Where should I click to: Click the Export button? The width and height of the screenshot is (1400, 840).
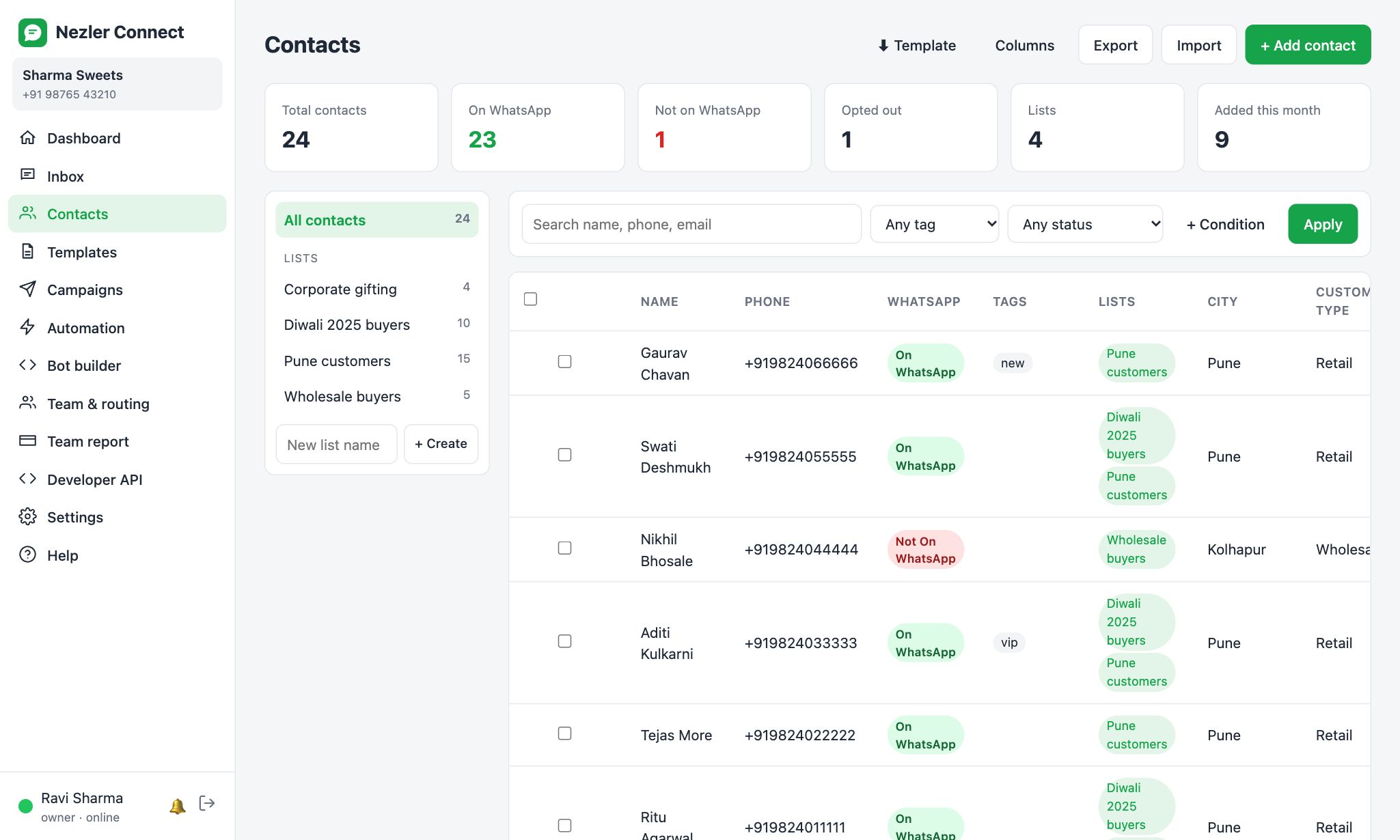(1115, 45)
